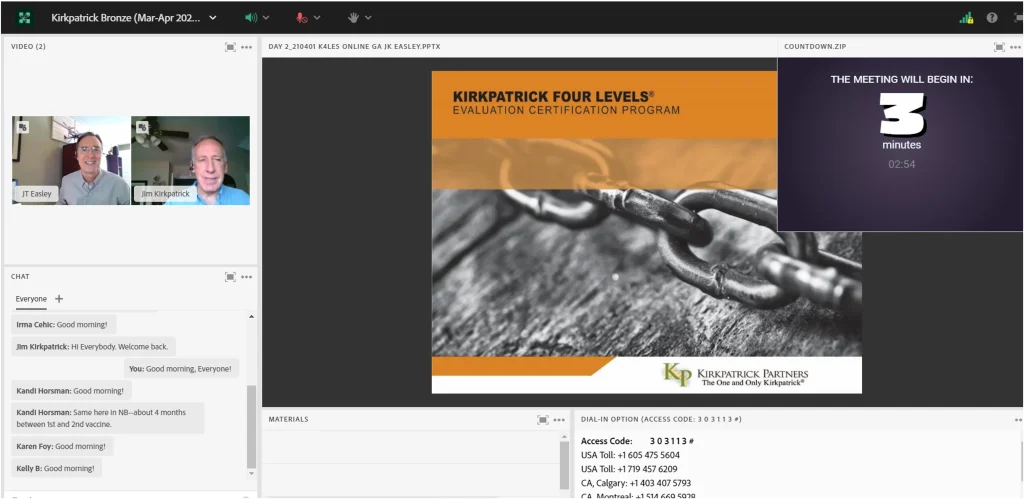Click the VIDEO (2) pod title

28,46
